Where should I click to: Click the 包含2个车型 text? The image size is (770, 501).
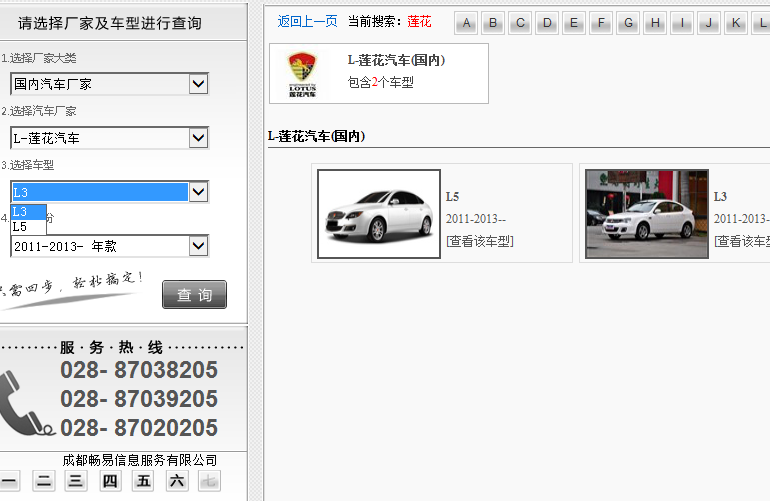[381, 82]
